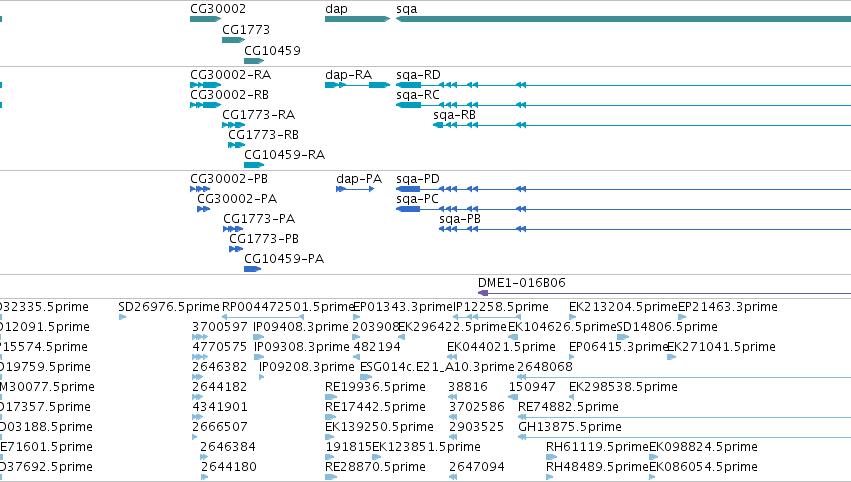Click transcript sqa-RD
851x482 pixels.
[624, 85]
